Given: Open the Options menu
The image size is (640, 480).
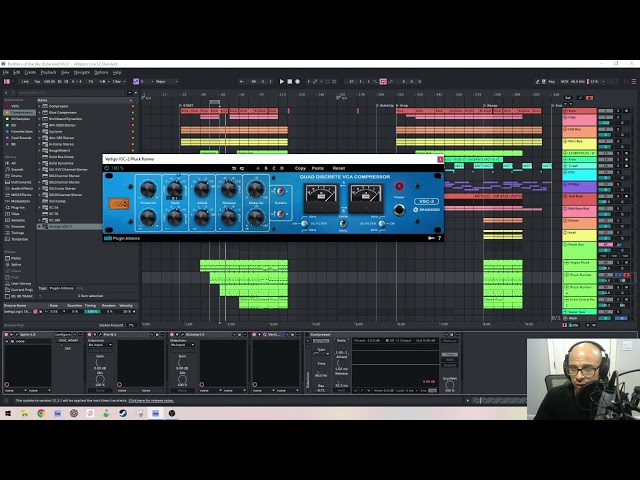Looking at the screenshot, I should [x=101, y=72].
